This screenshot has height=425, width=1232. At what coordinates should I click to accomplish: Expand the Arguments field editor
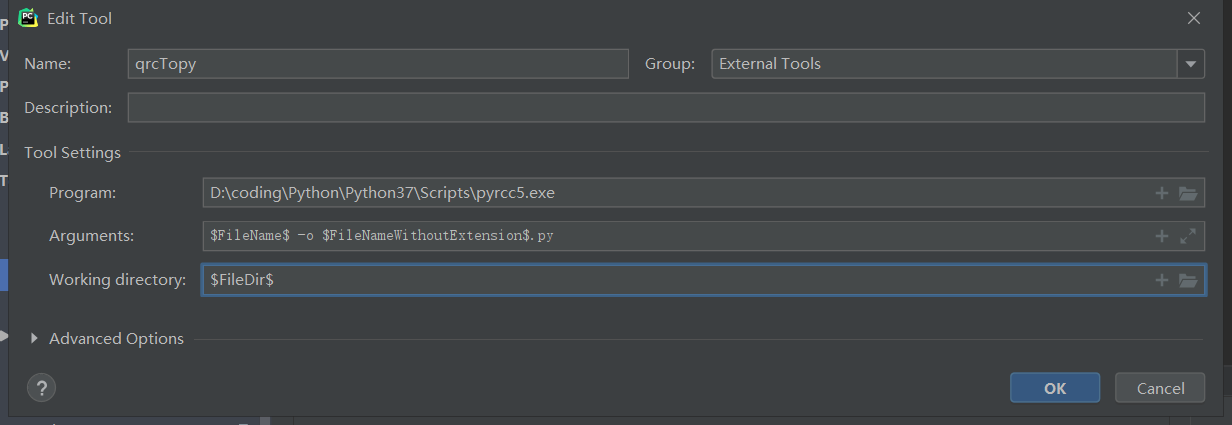[x=1188, y=236]
